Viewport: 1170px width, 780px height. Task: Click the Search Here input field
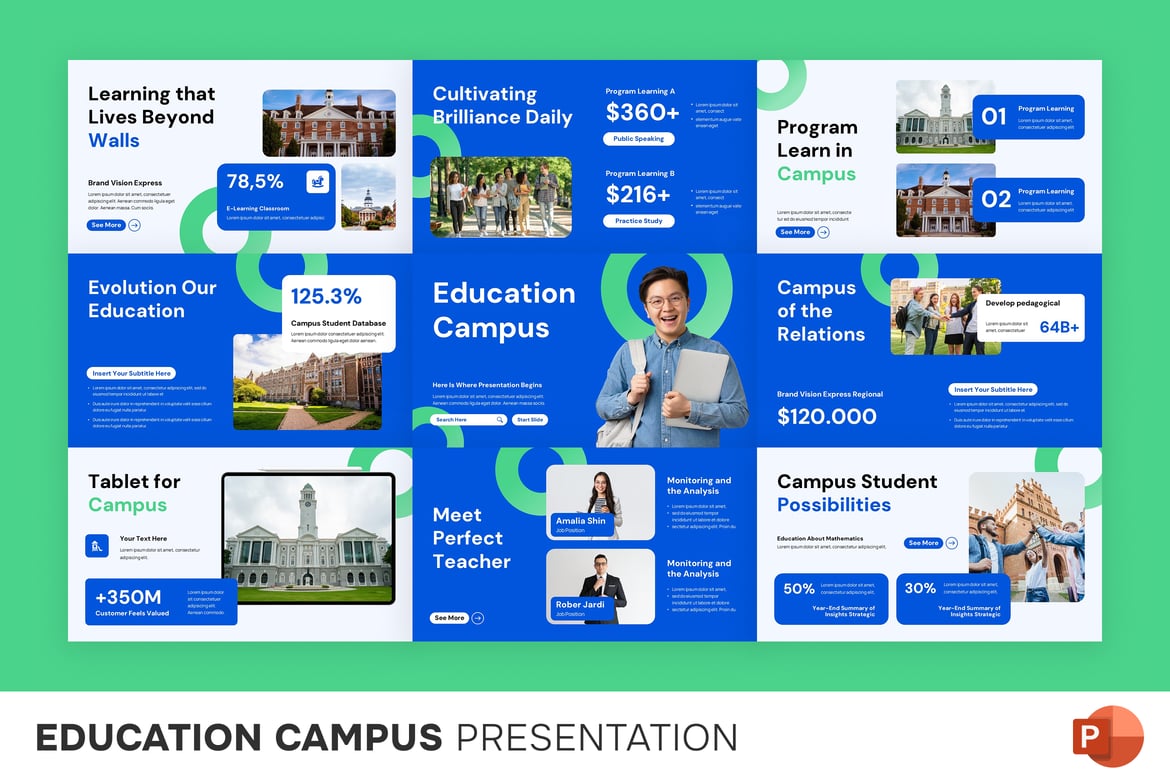[x=470, y=419]
